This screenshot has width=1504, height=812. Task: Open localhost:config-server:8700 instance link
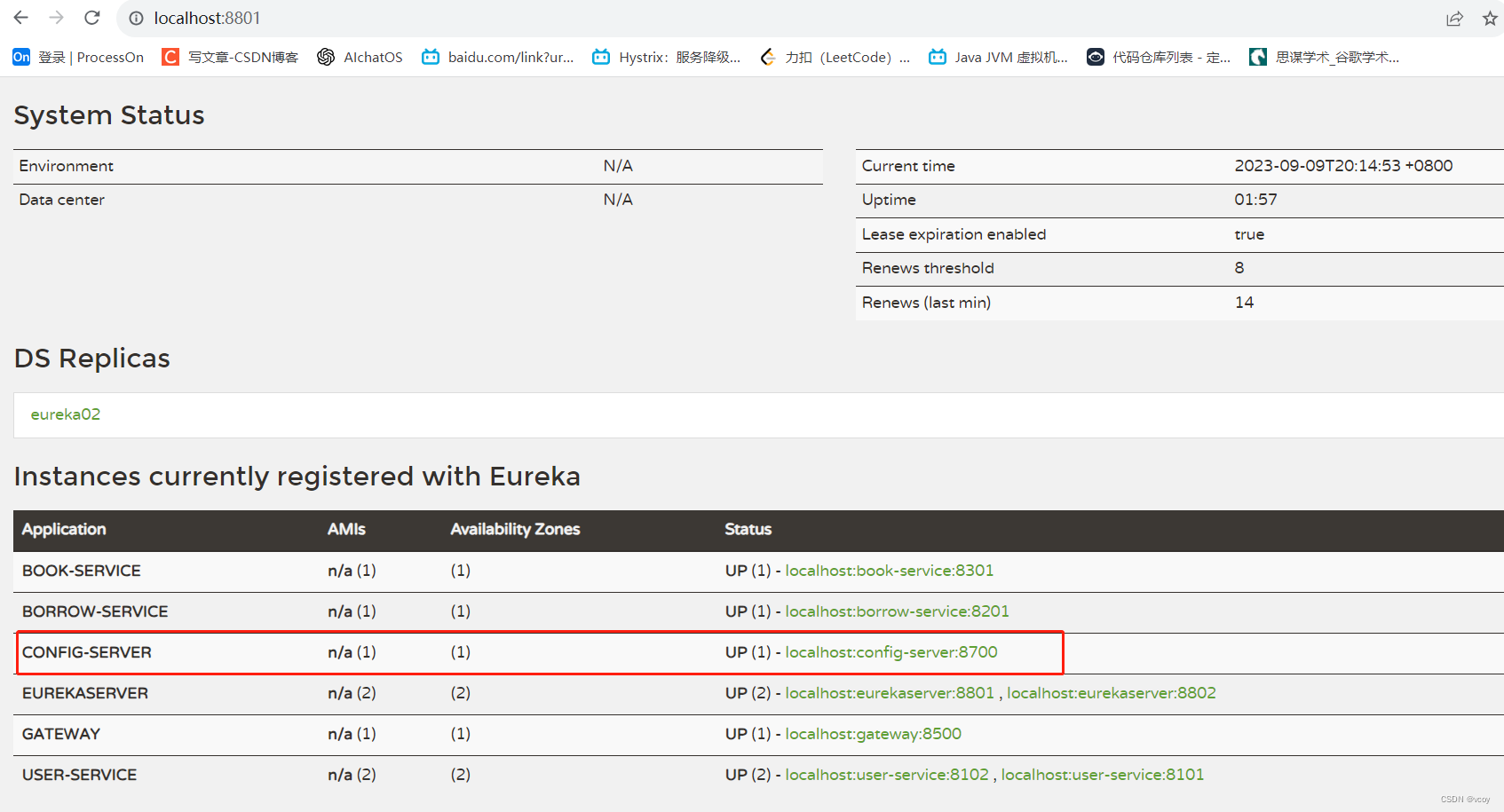click(x=891, y=652)
